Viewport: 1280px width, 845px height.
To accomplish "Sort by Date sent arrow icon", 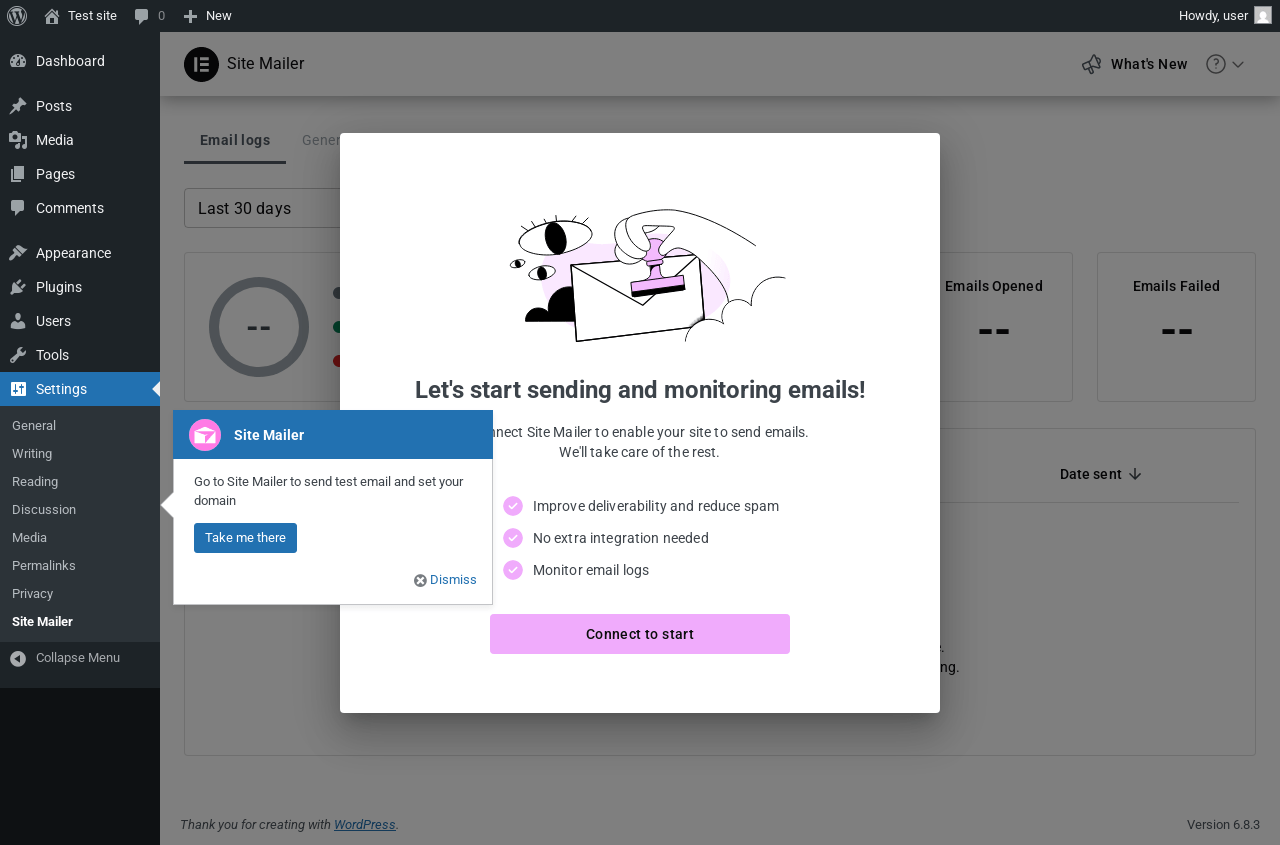I will pos(1135,474).
